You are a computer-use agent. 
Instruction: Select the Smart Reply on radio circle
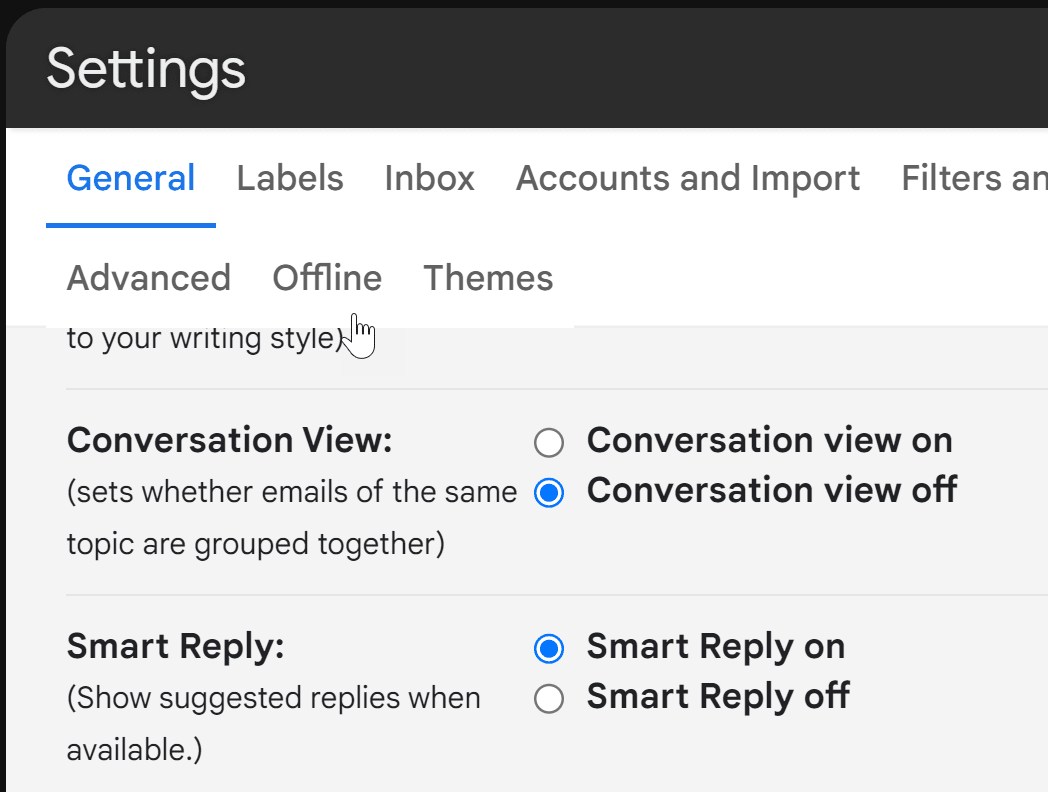coord(549,649)
